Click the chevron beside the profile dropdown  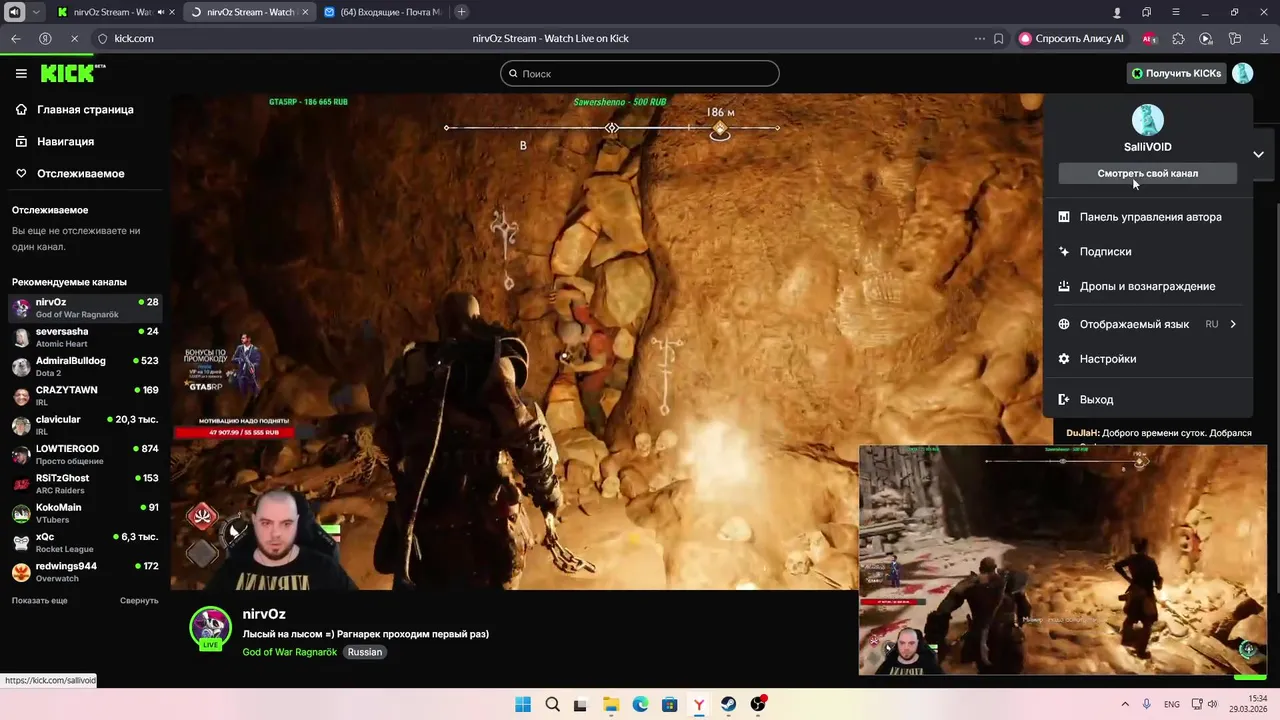pyautogui.click(x=1258, y=154)
